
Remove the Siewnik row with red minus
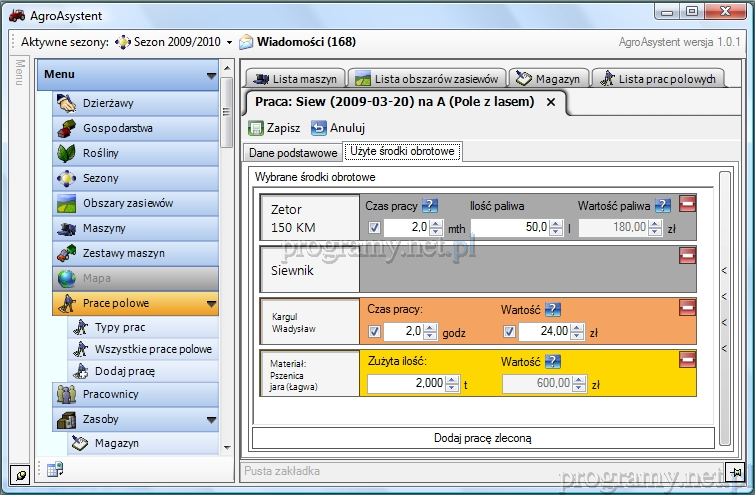pyautogui.click(x=687, y=255)
